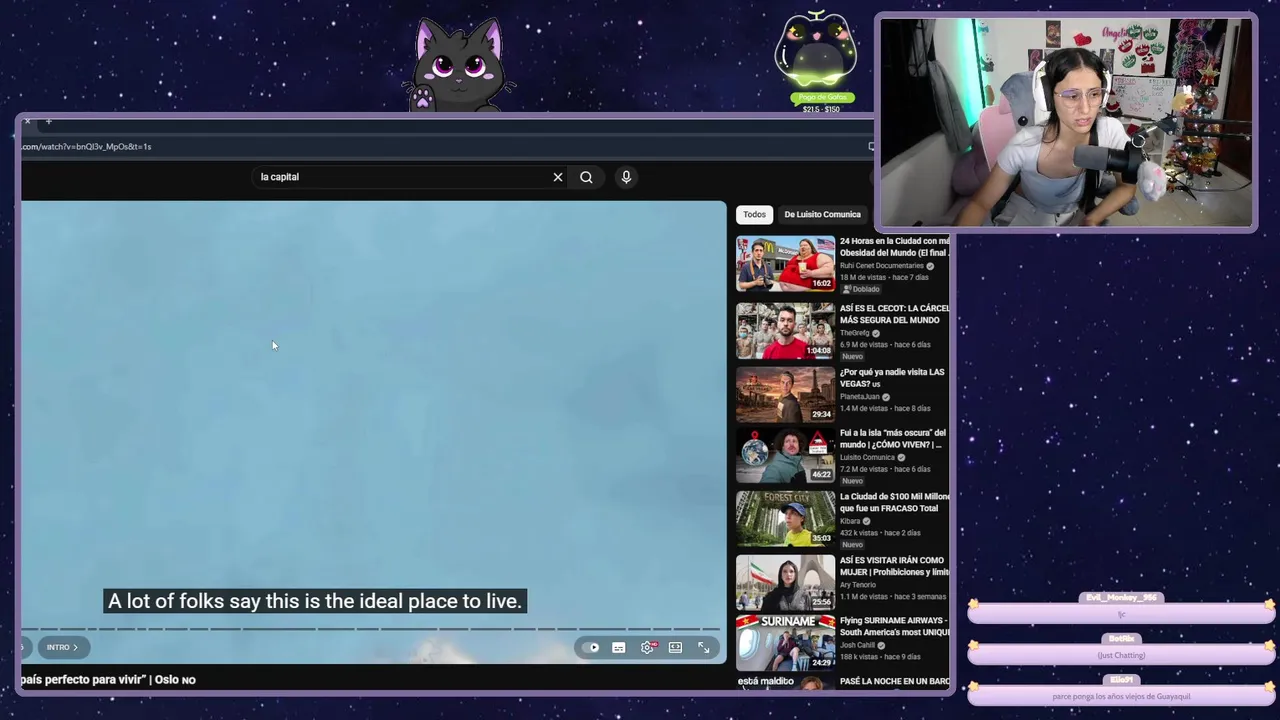This screenshot has width=1280, height=720.
Task: Click title '¿Por qué ya nadie visita LAS VEGAS?'
Action: [892, 378]
